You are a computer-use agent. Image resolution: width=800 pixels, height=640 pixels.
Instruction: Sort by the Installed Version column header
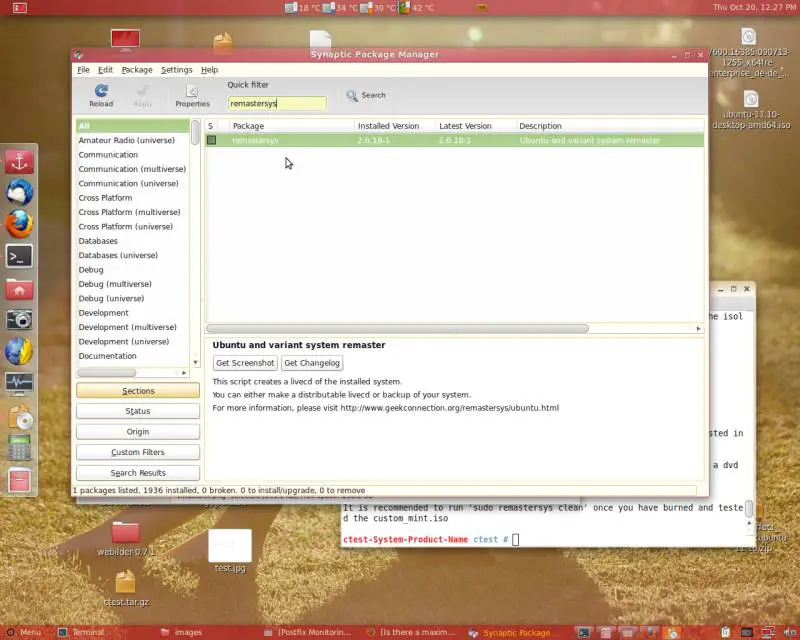394,126
